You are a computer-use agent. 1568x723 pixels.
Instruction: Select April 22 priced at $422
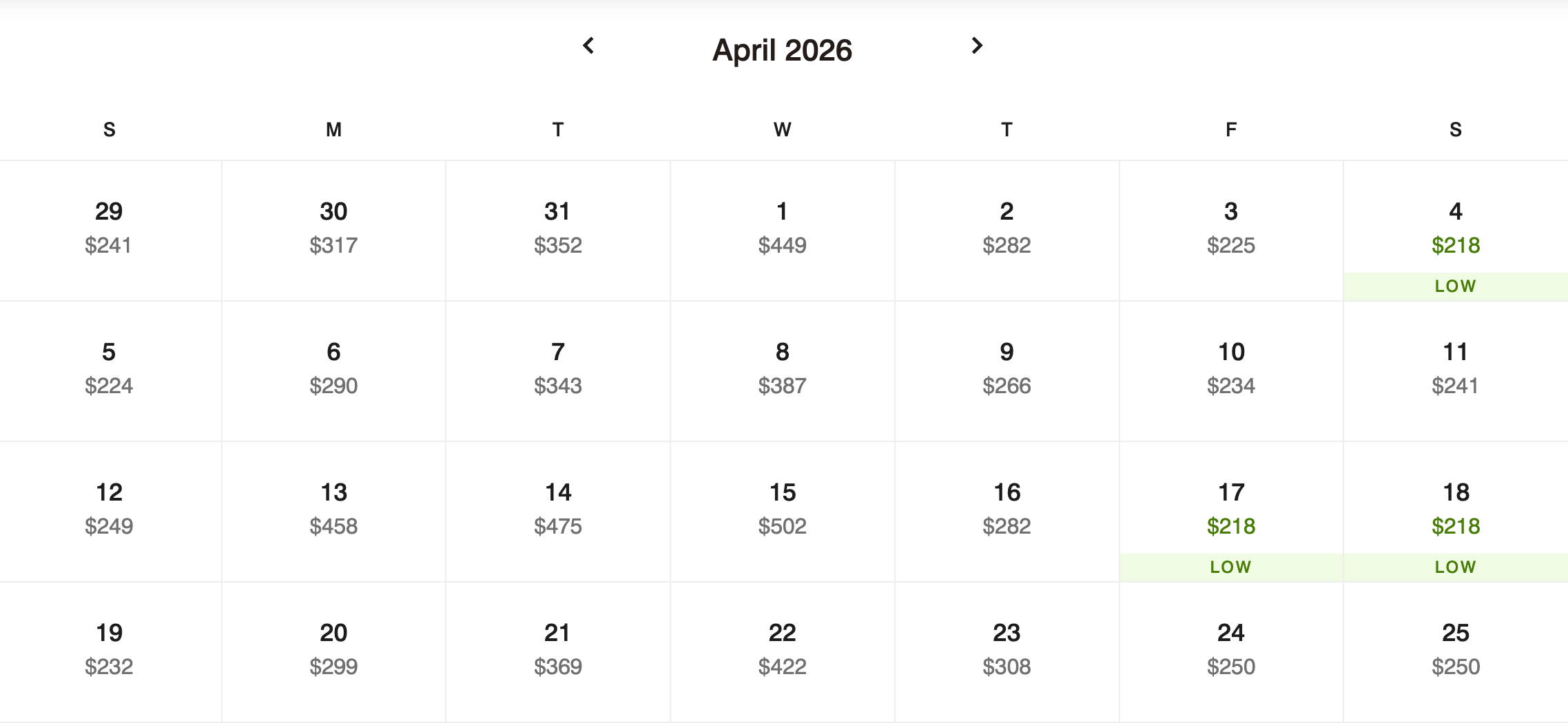pyautogui.click(x=782, y=649)
